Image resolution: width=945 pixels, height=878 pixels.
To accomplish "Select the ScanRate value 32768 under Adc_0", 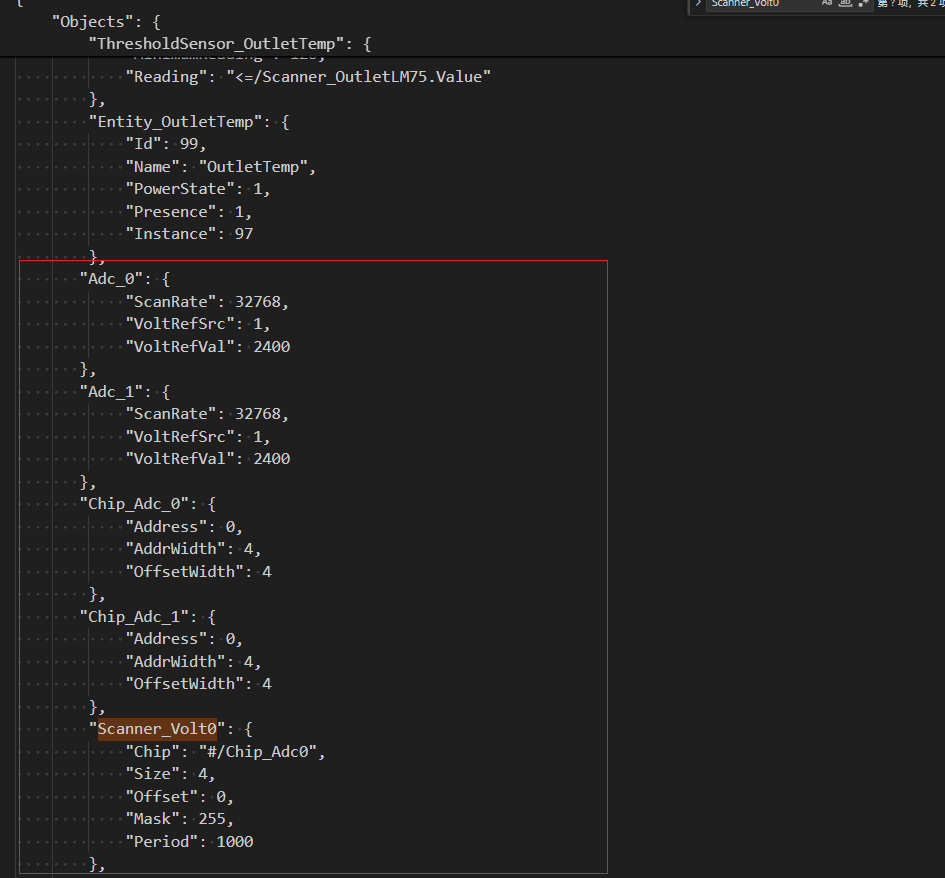I will click(262, 301).
